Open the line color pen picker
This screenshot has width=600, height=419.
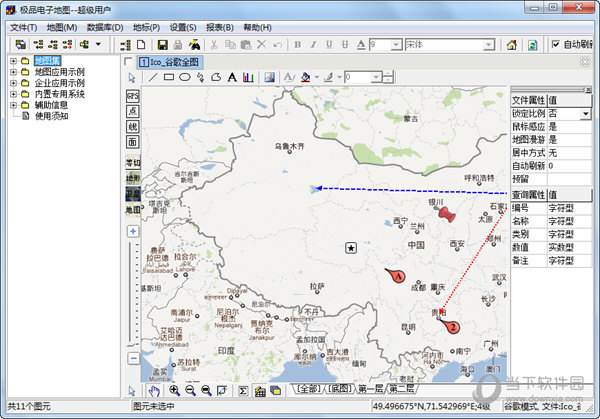328,77
